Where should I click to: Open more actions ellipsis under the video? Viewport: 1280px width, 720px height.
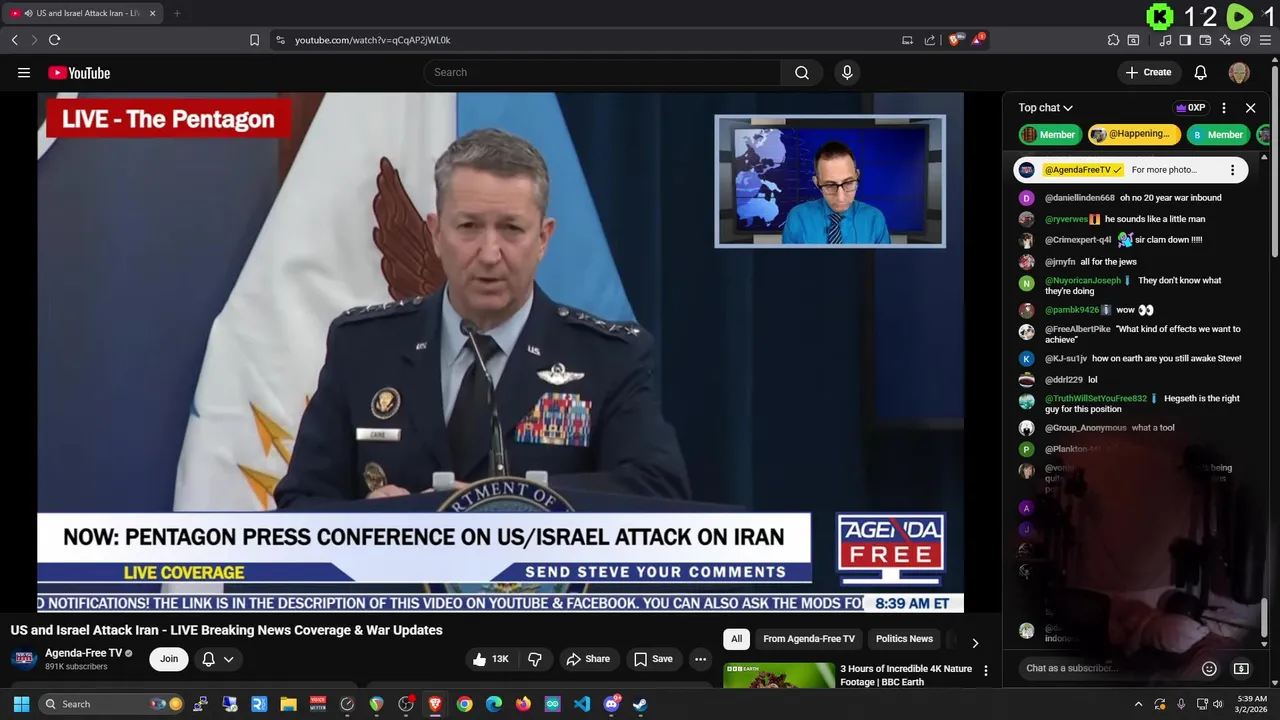(701, 659)
